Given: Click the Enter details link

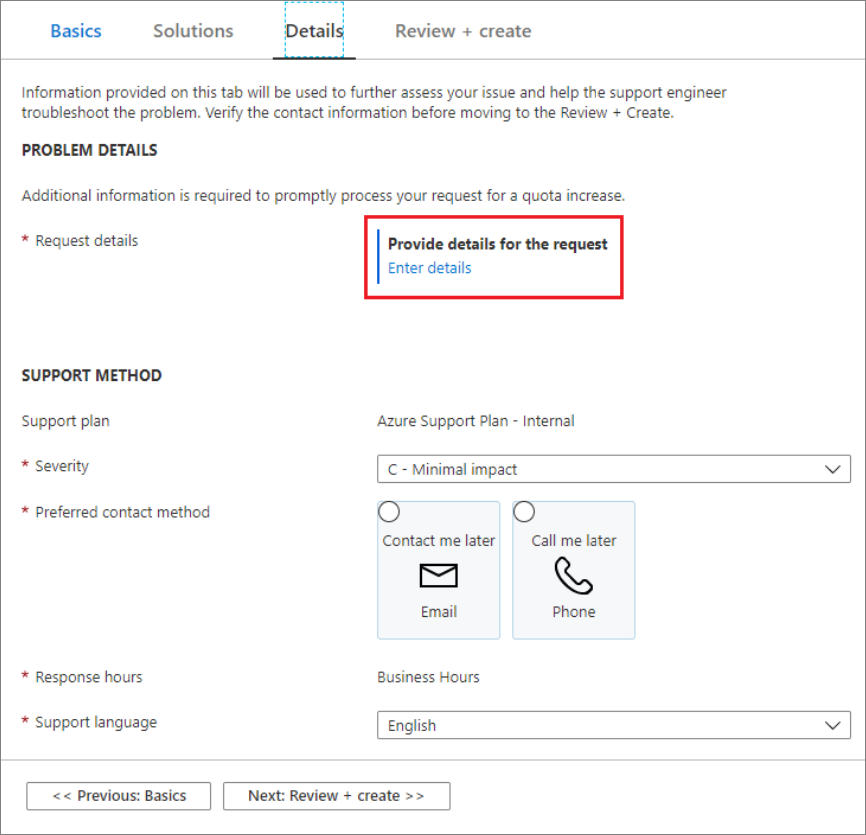Looking at the screenshot, I should [431, 268].
